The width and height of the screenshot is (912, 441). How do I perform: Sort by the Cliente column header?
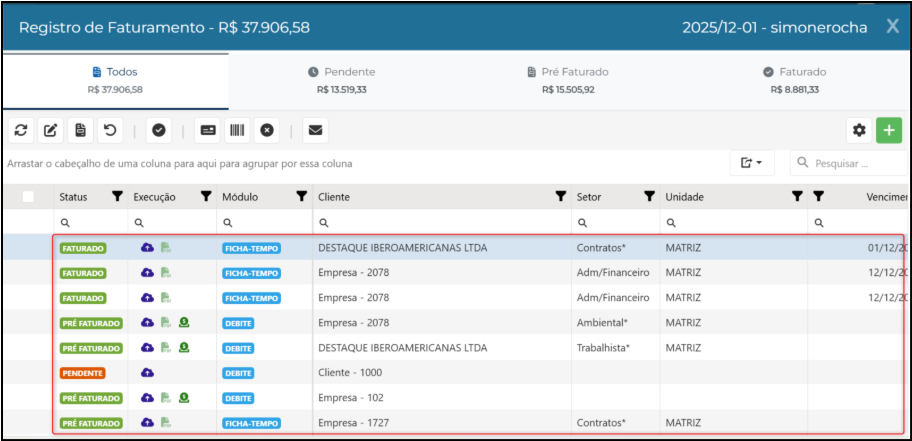tap(334, 197)
